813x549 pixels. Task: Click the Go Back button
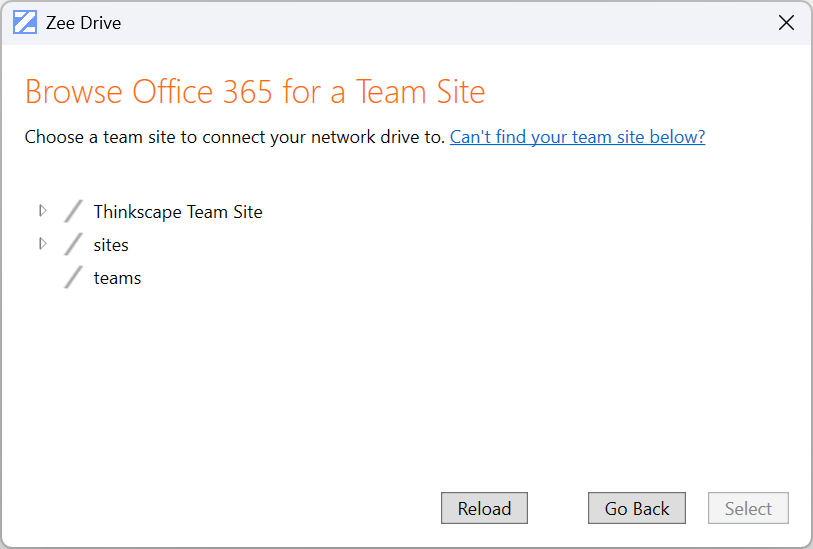[x=636, y=508]
